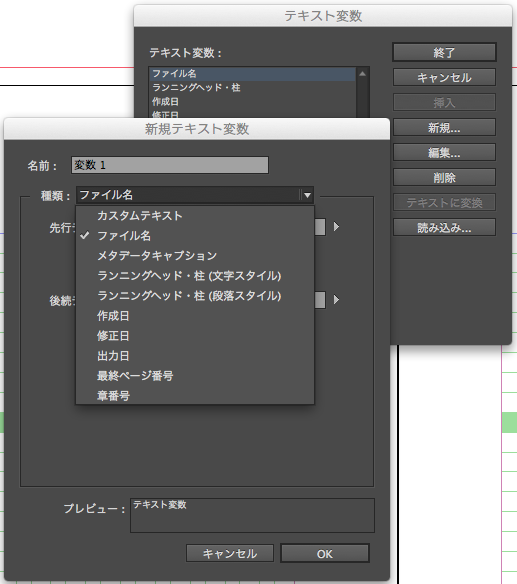Click キャンセル in the new variable dialog
Image resolution: width=517 pixels, height=584 pixels.
click(x=230, y=554)
